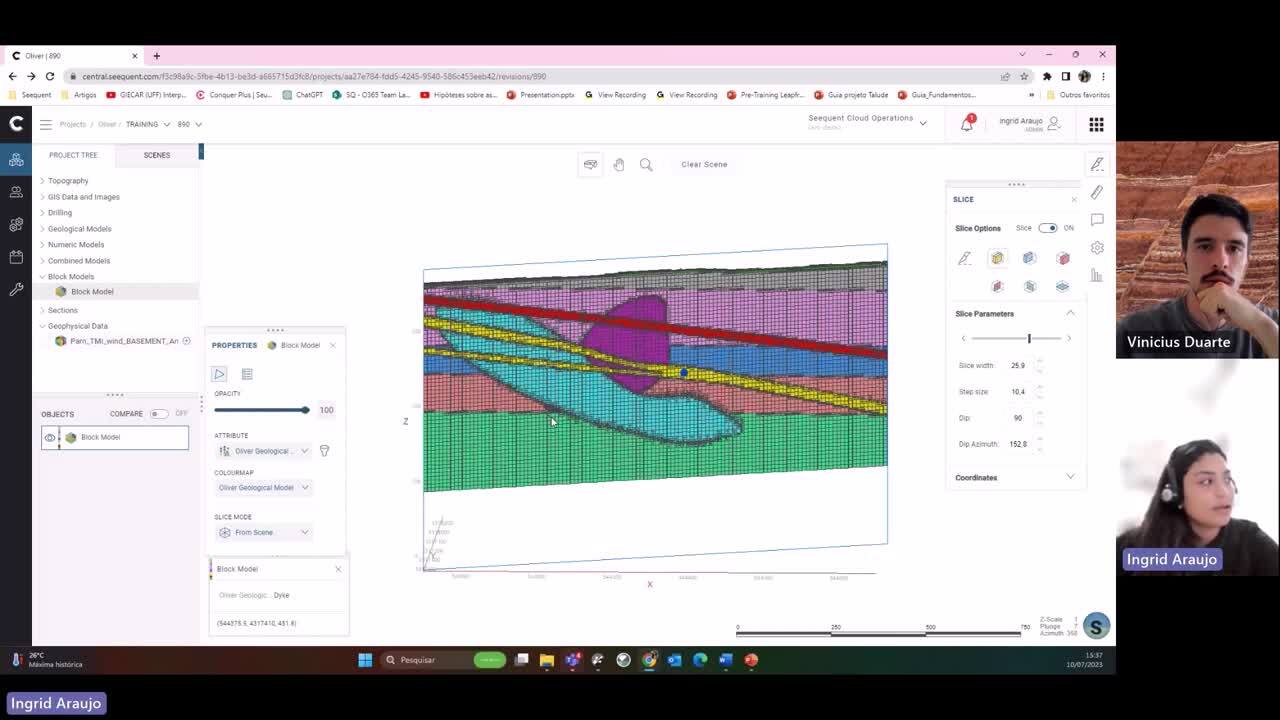Collapse the Slice Parameters section
Image resolution: width=1280 pixels, height=720 pixels.
click(x=1070, y=314)
